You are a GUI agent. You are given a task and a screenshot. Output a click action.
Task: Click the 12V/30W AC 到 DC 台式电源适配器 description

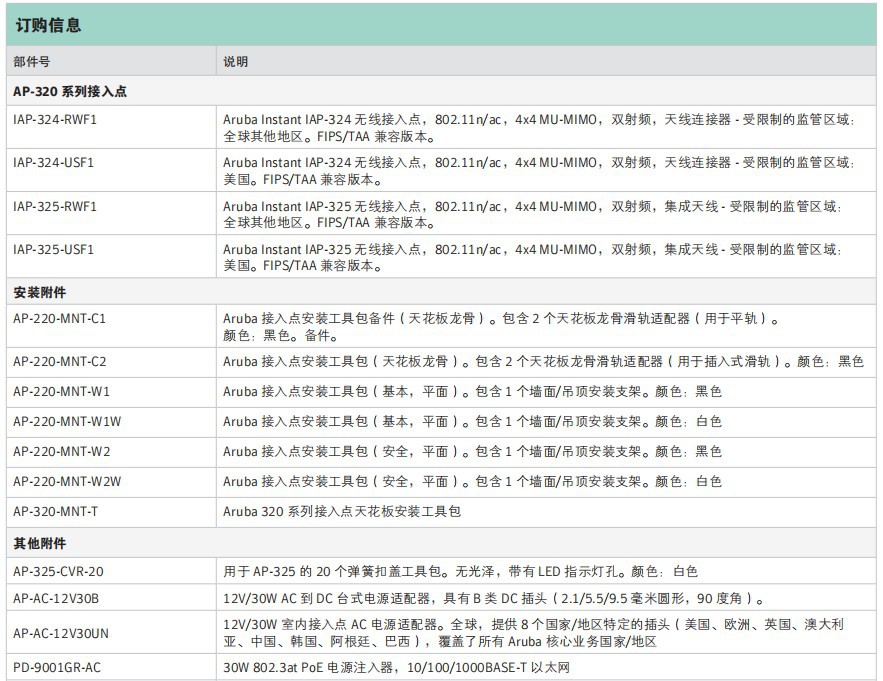click(x=494, y=598)
